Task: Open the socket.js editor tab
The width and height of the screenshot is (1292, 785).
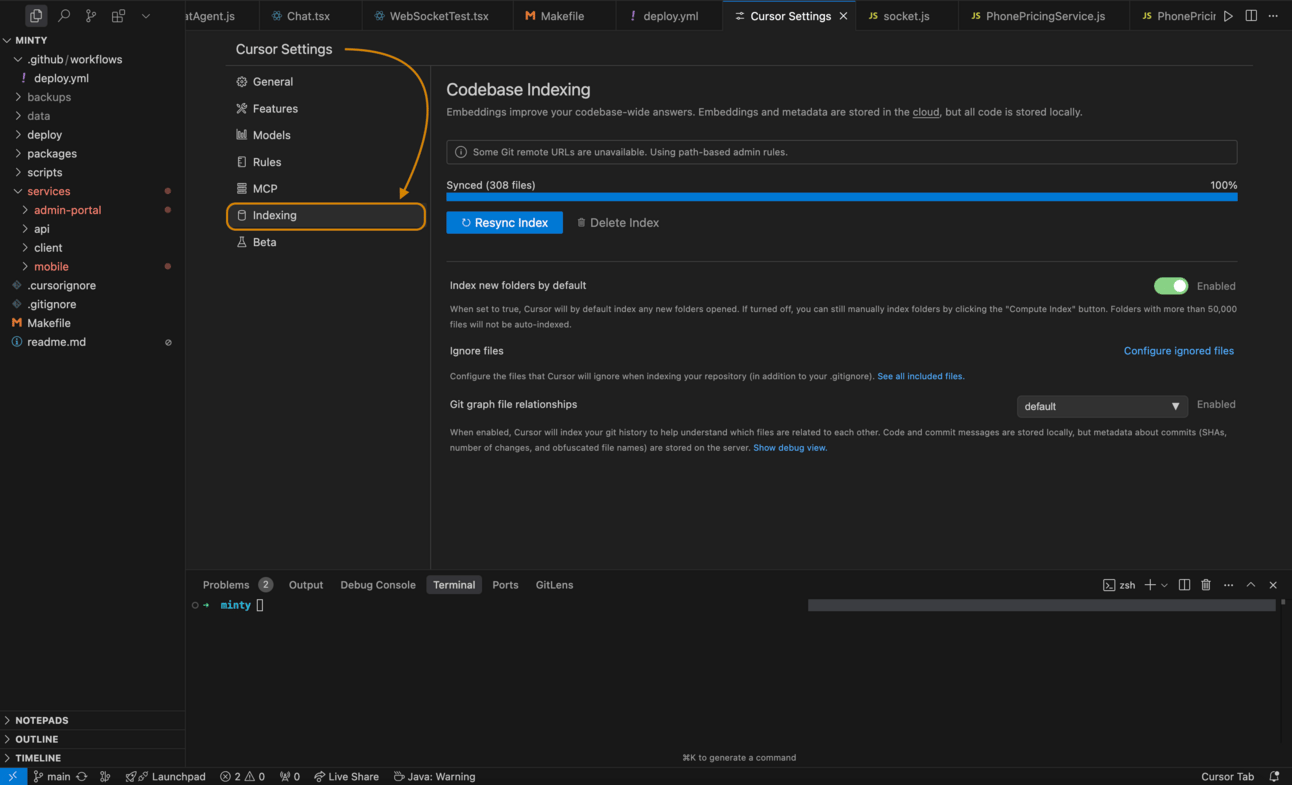Action: pos(906,16)
